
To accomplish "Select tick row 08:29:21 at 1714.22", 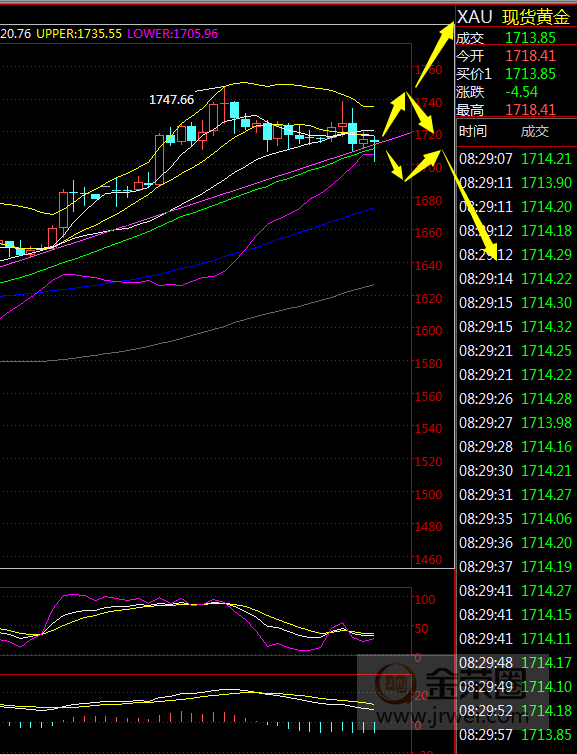I will tap(515, 375).
